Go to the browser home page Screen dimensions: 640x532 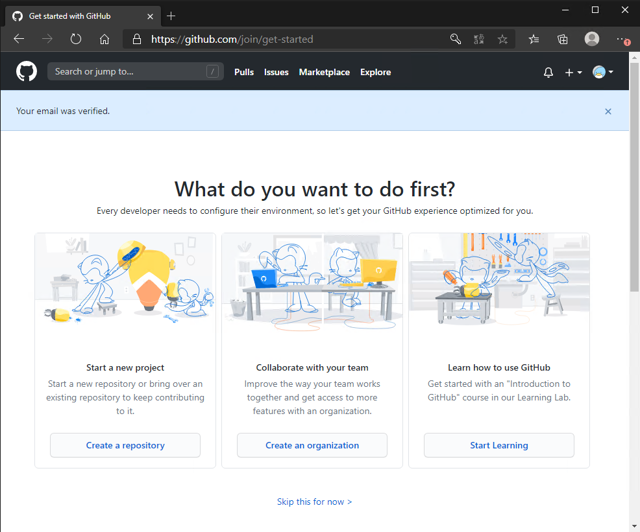tap(104, 39)
